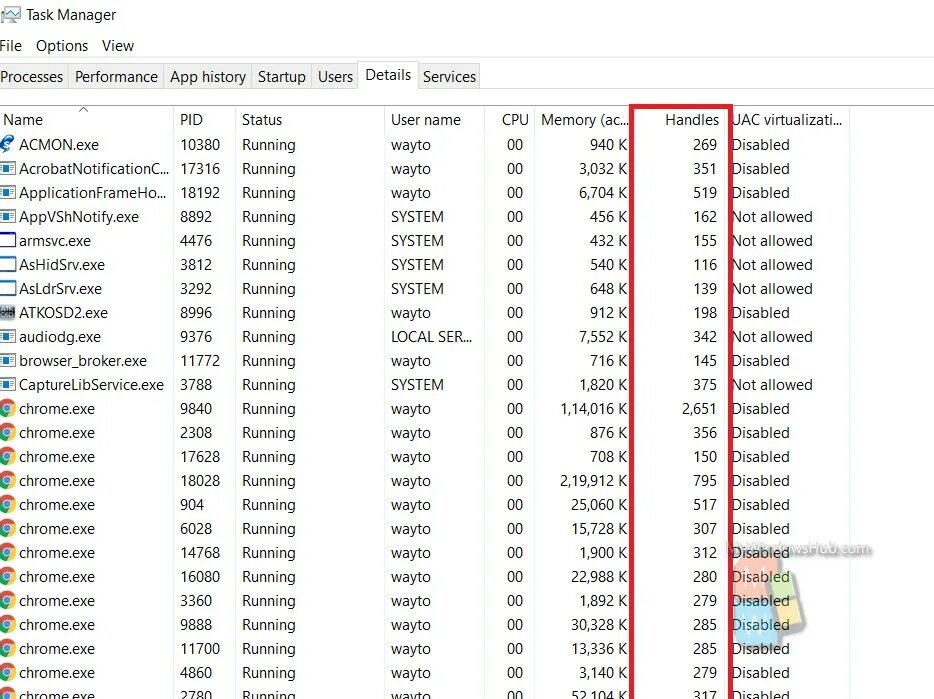The image size is (934, 699).
Task: Click Chrome icon for PID 6028
Action: tap(8, 529)
